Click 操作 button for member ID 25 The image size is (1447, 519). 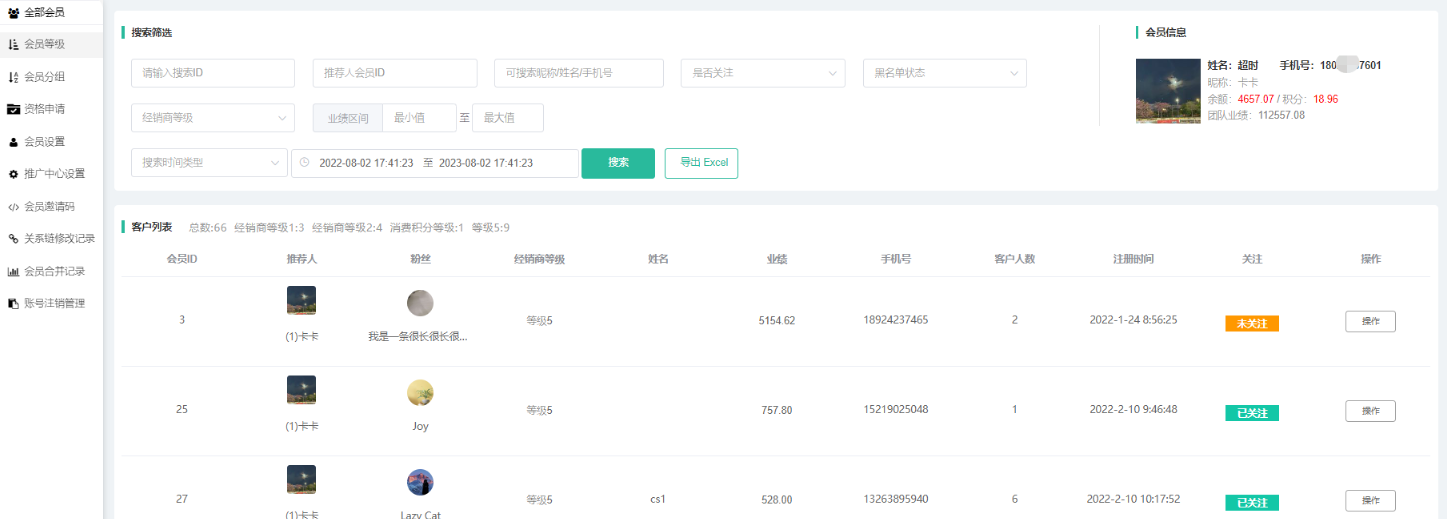pos(1370,411)
